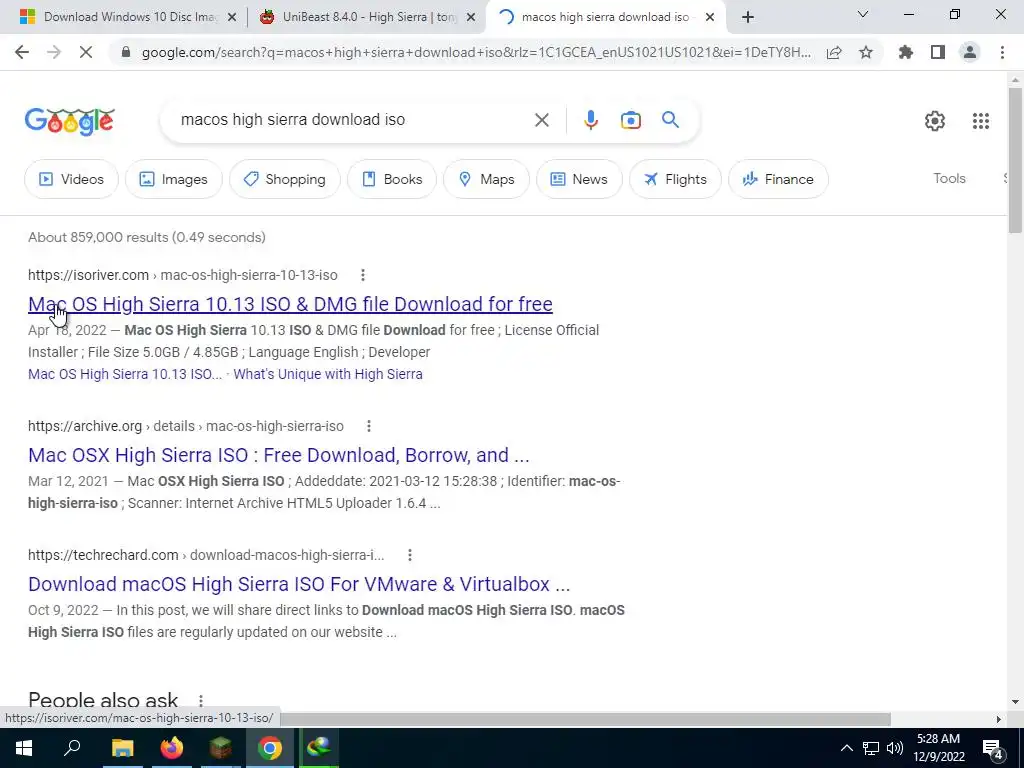Open the search Tools options

coord(949,178)
